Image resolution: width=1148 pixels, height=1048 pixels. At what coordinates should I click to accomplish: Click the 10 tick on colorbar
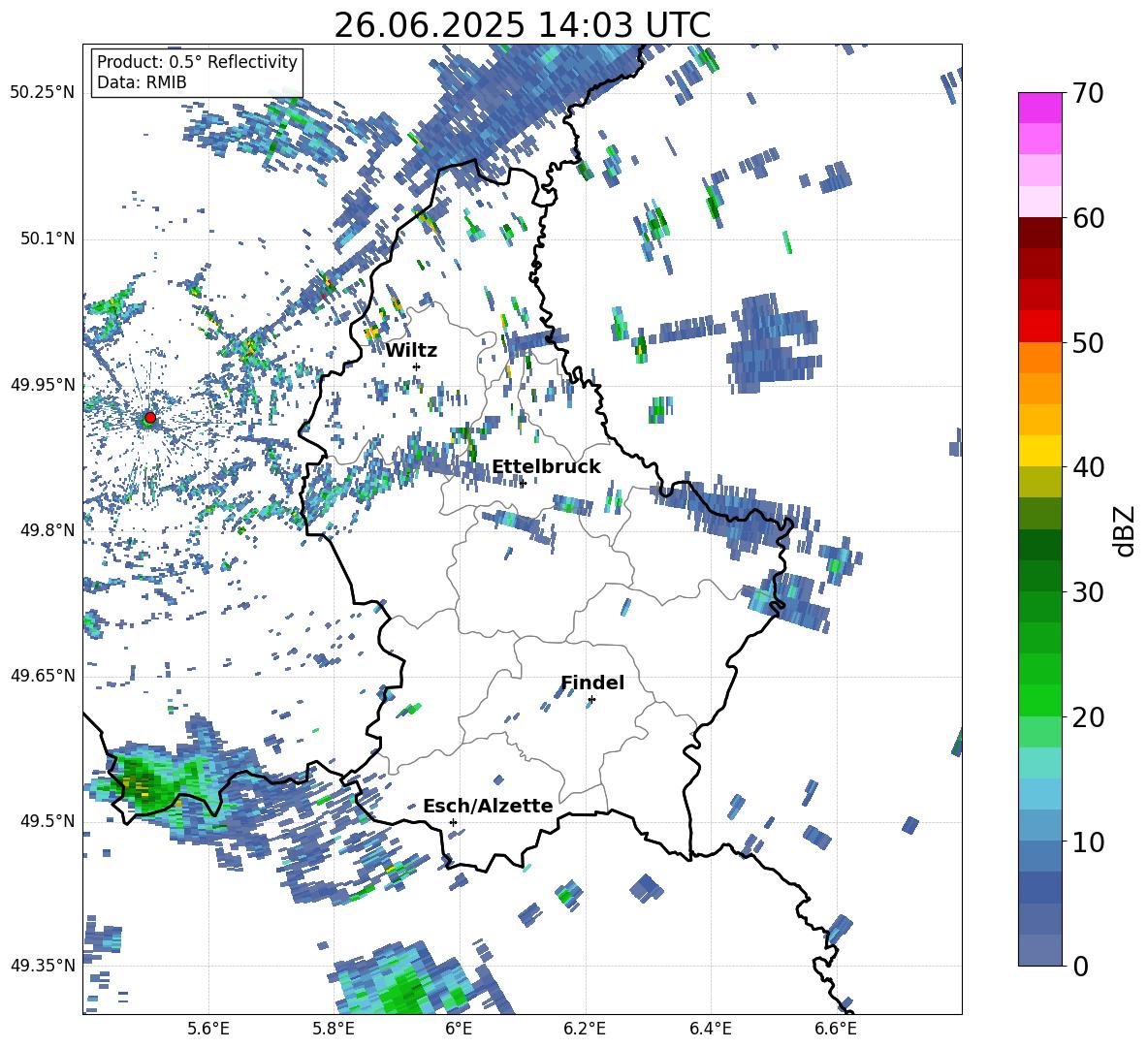point(1088,842)
